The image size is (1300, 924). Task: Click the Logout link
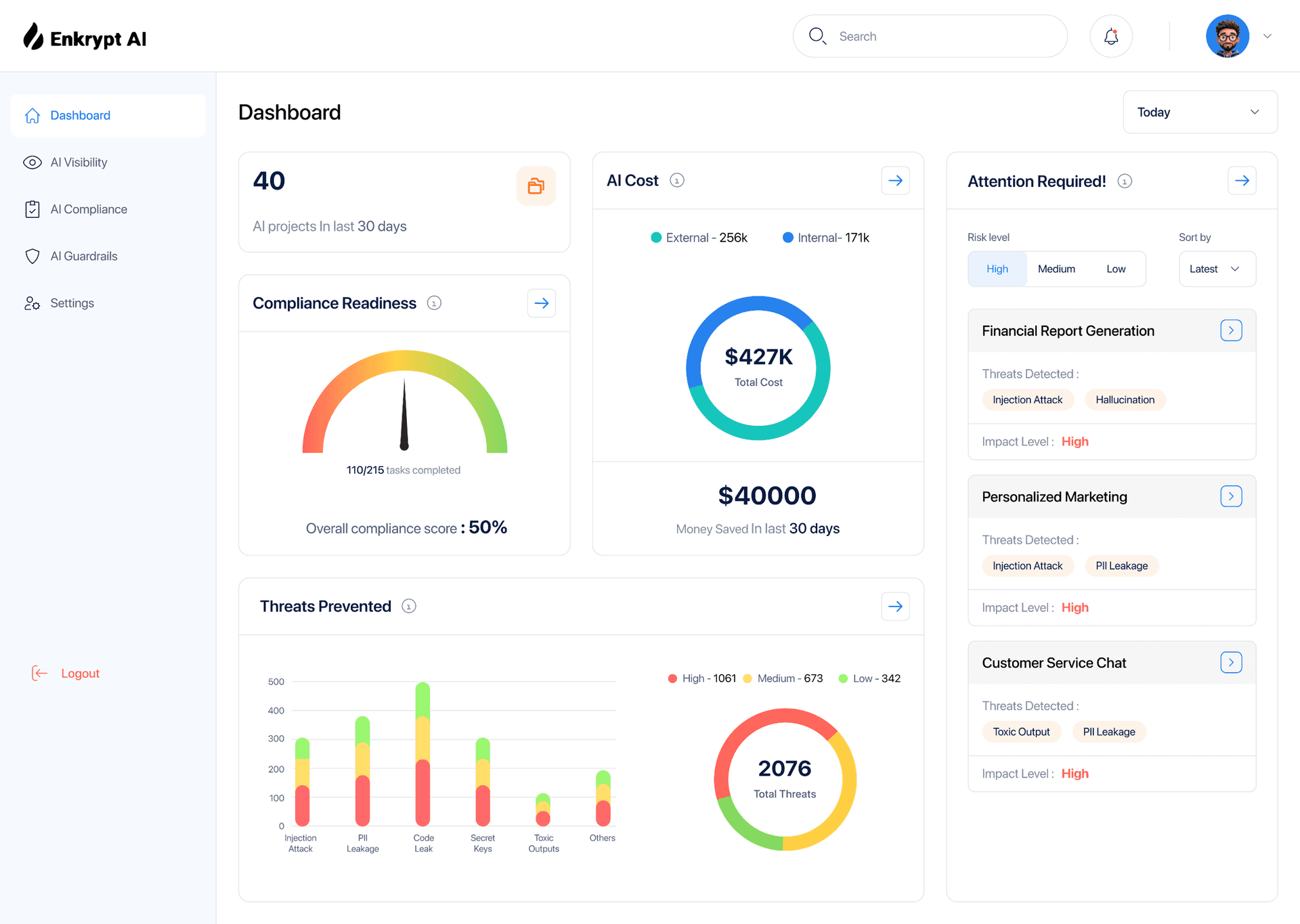tap(80, 673)
